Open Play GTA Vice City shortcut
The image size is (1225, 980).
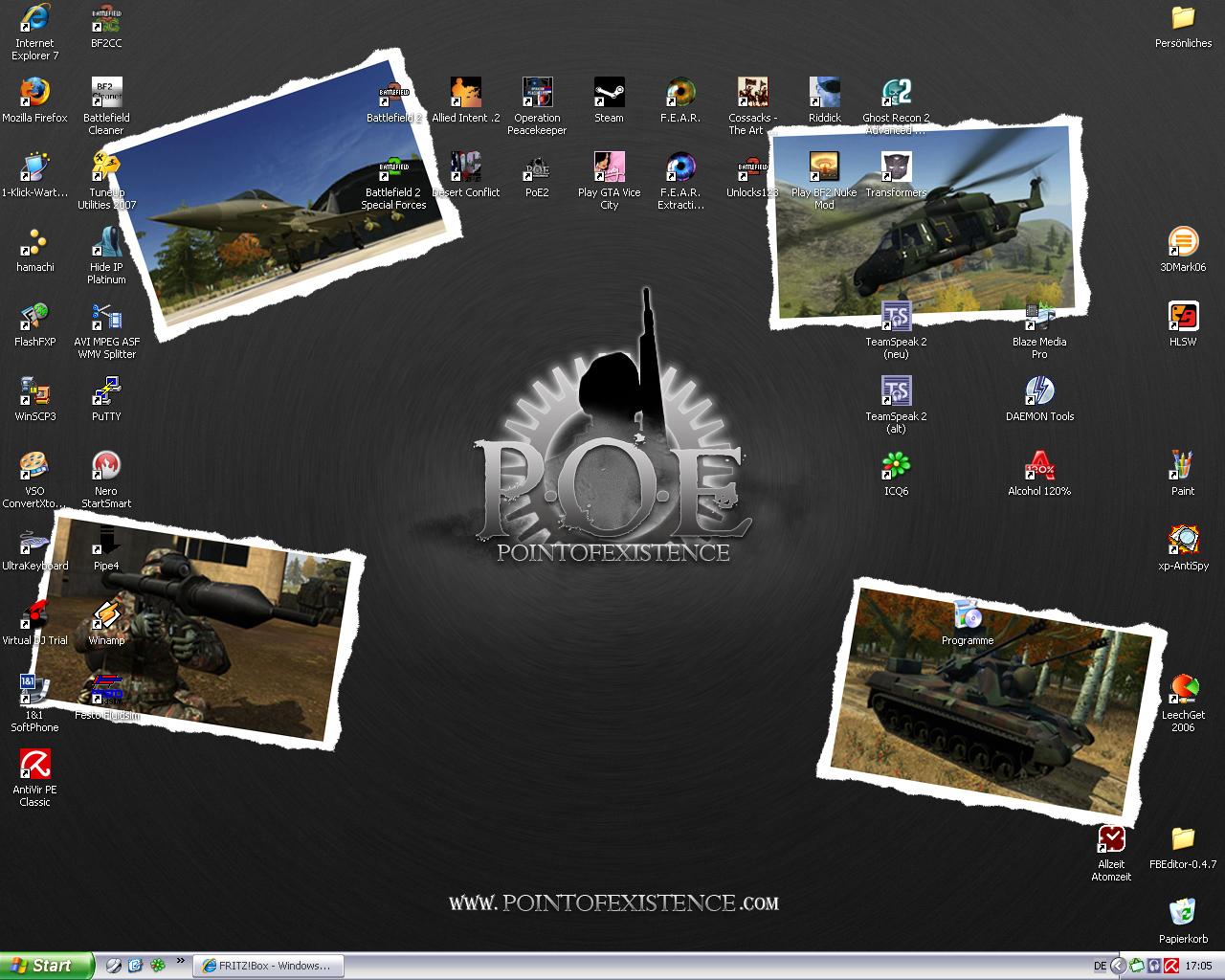click(609, 167)
